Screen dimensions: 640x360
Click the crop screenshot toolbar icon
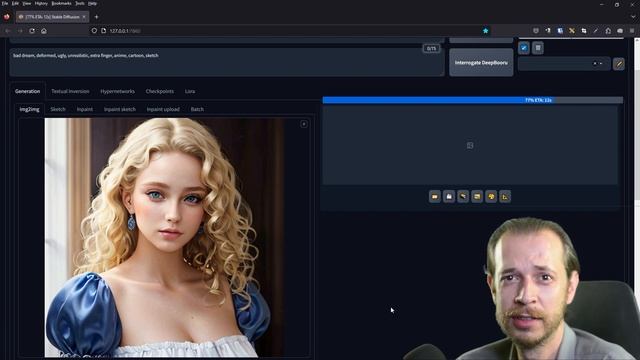pos(584,31)
